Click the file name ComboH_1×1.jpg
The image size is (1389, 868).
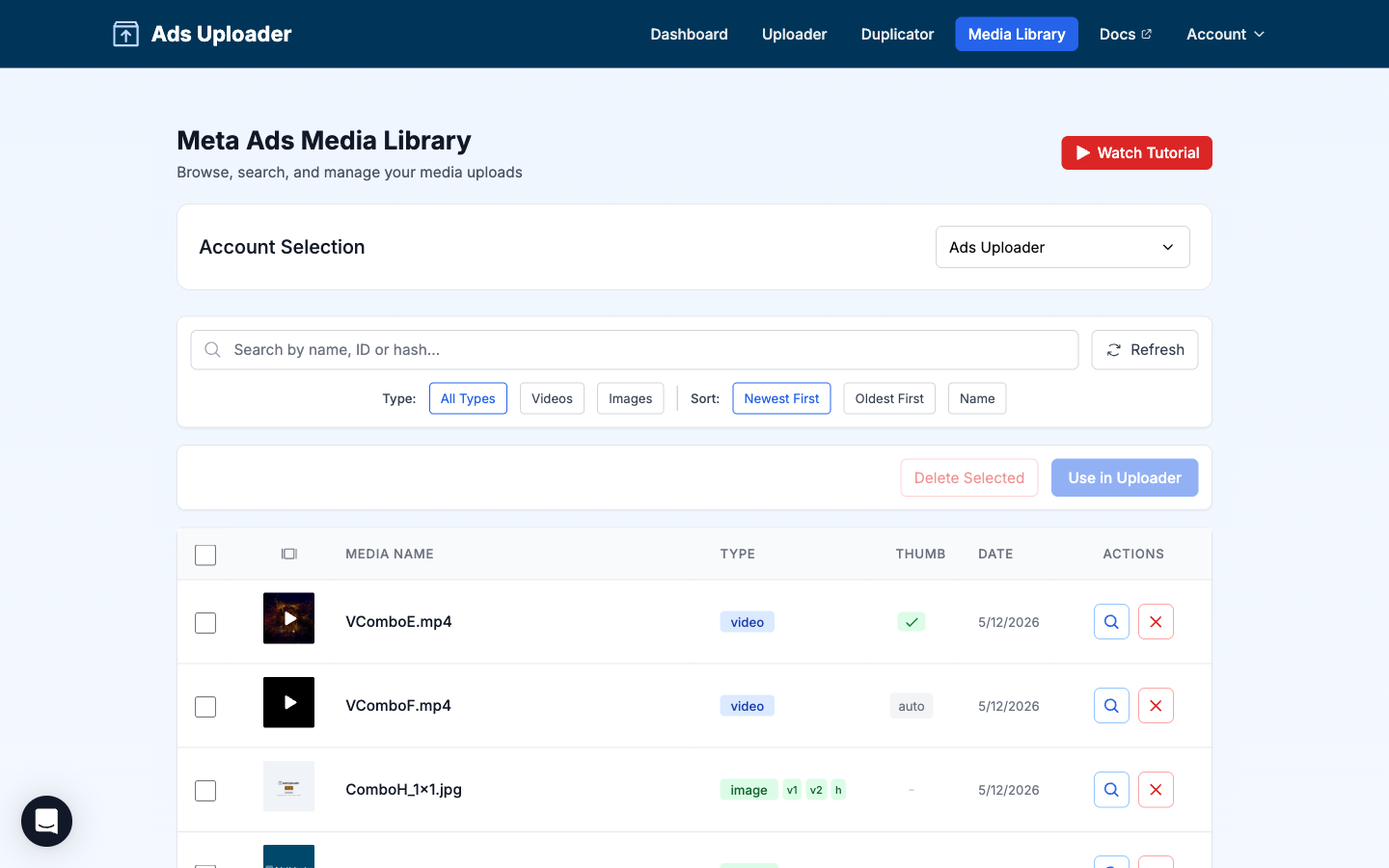coord(403,789)
